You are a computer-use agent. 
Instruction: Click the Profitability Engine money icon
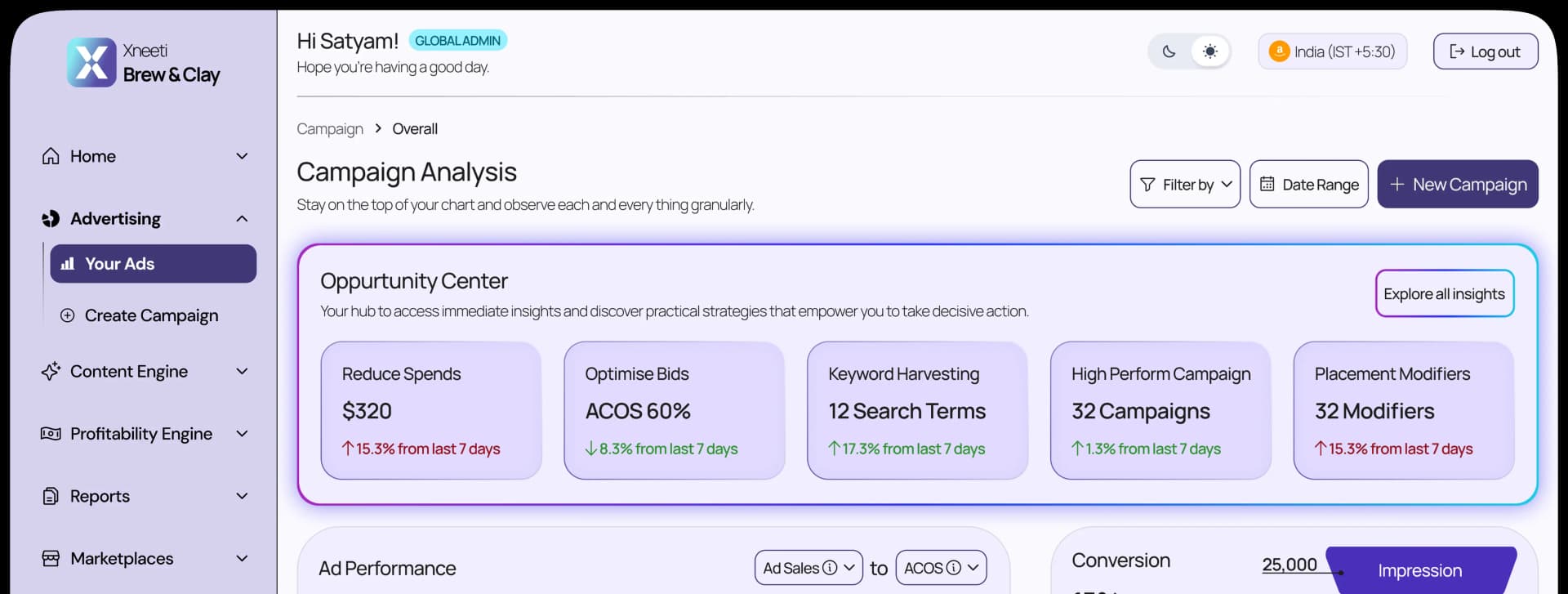51,434
